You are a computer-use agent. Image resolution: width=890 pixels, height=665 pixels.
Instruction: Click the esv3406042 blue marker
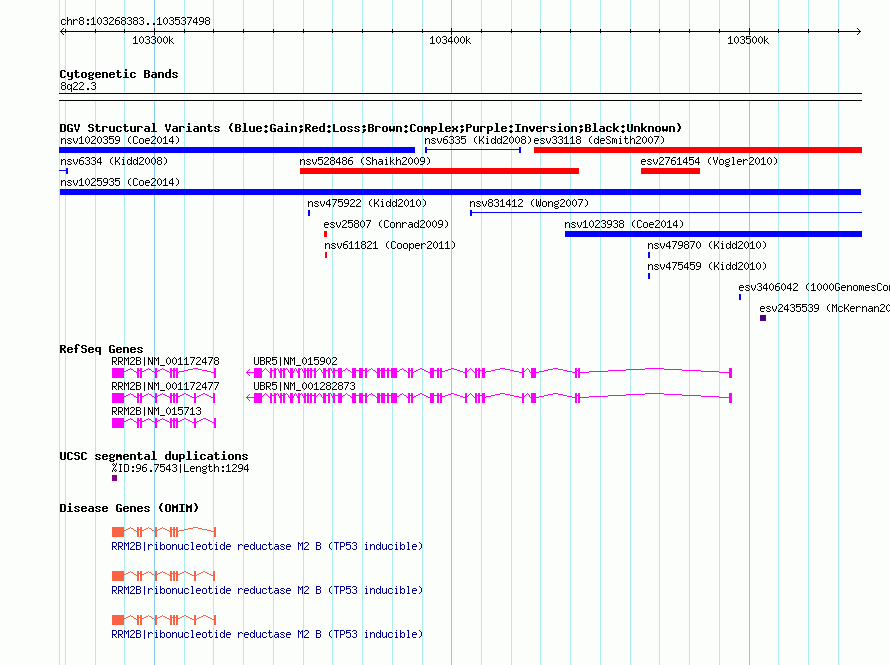[x=740, y=297]
